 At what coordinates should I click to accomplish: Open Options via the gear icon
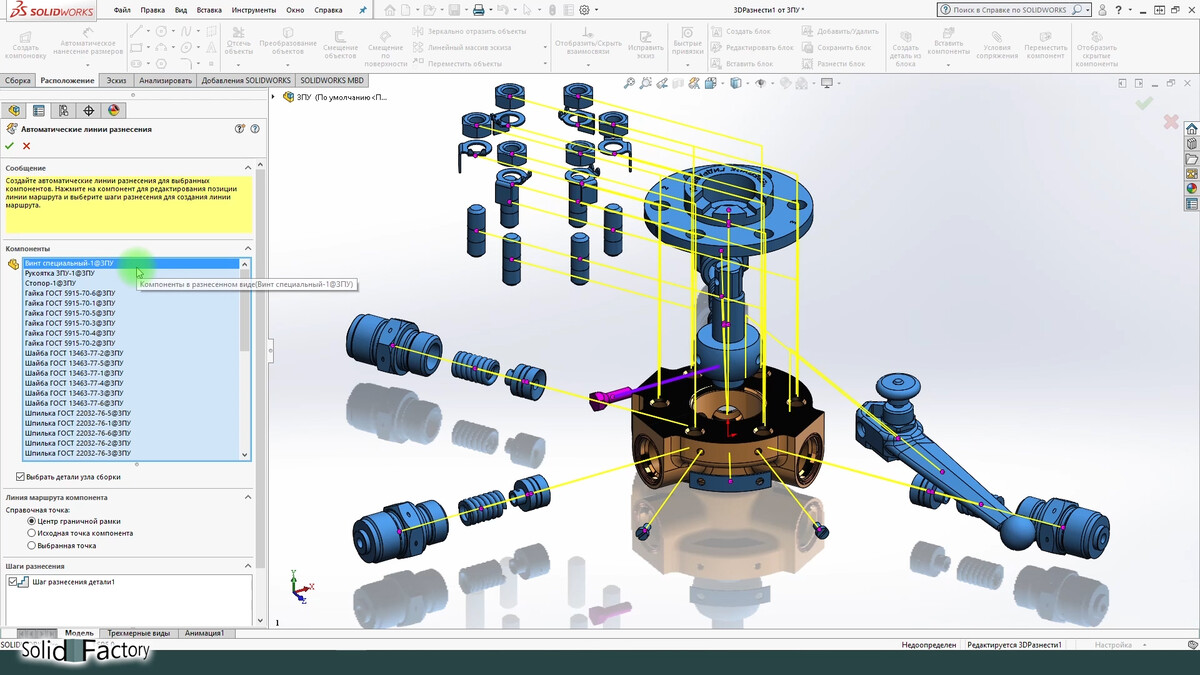point(583,10)
